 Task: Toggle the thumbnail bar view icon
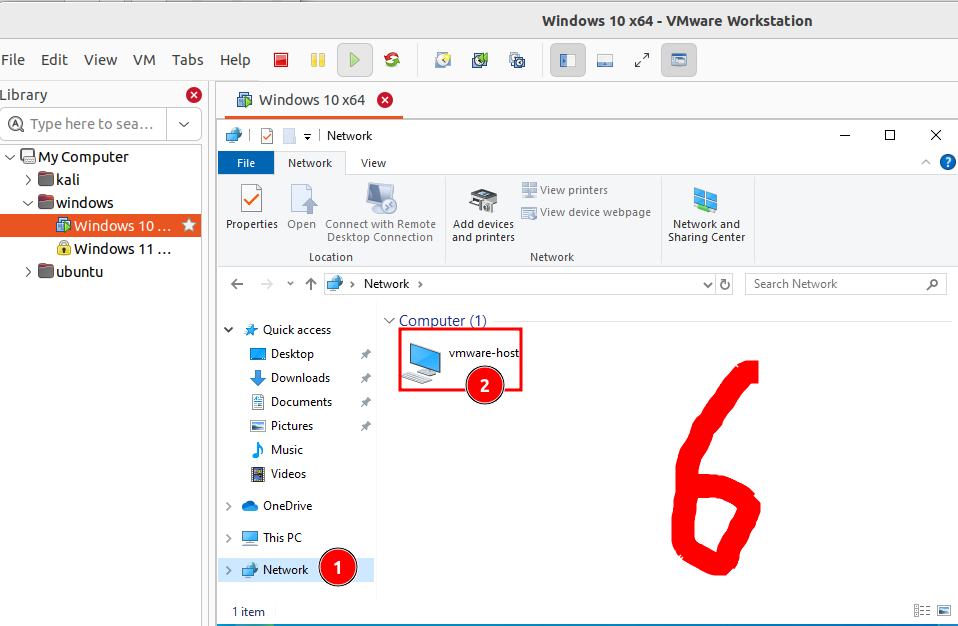(x=605, y=60)
